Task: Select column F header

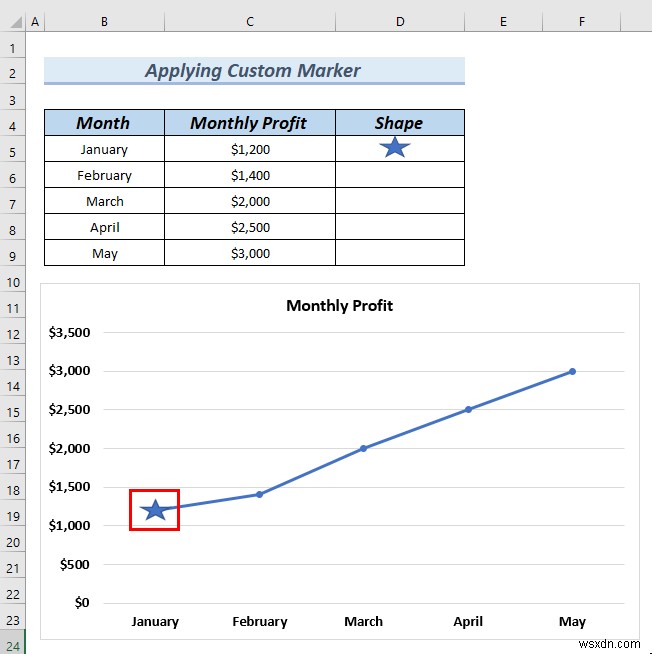Action: pyautogui.click(x=582, y=22)
